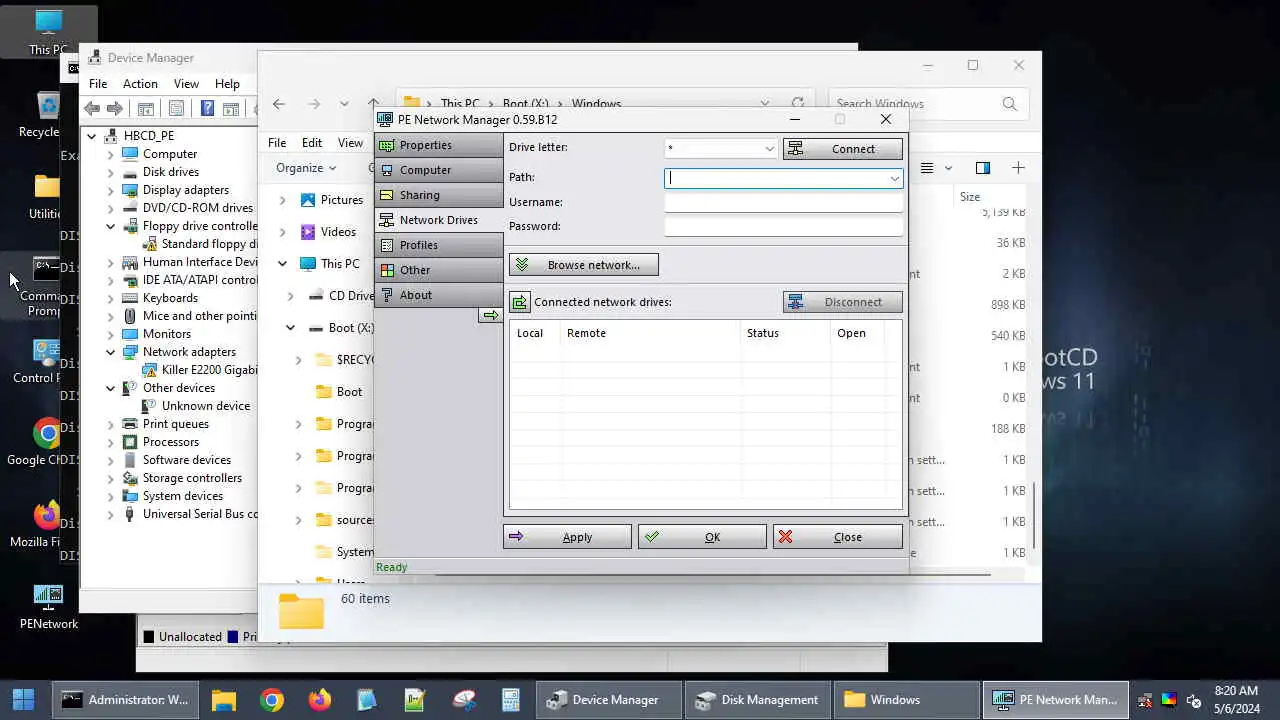
Task: Click Device Manager blue Help icon
Action: pos(207,109)
